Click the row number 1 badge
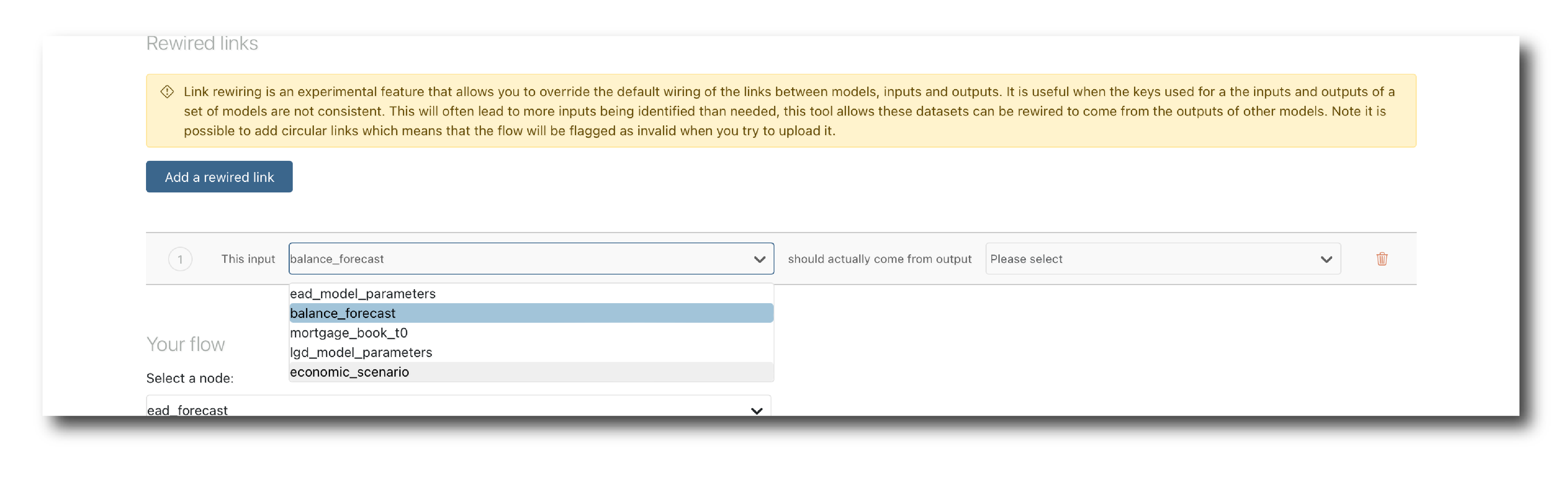Viewport: 1568px width, 499px height. tap(180, 259)
